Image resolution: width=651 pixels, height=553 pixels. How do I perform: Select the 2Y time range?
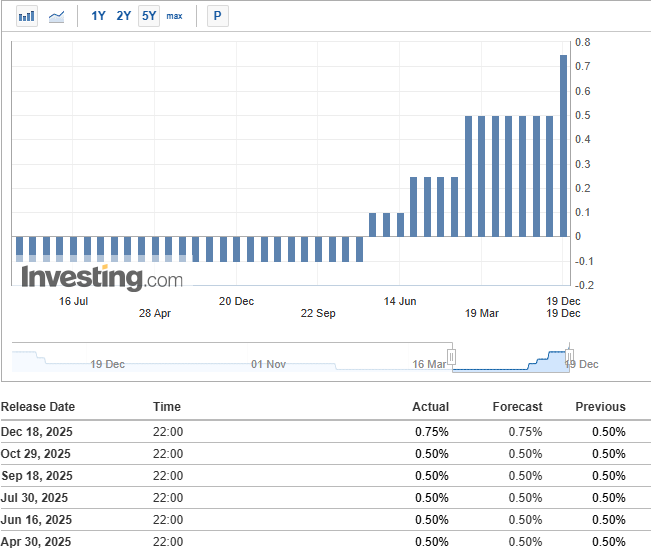click(x=123, y=16)
